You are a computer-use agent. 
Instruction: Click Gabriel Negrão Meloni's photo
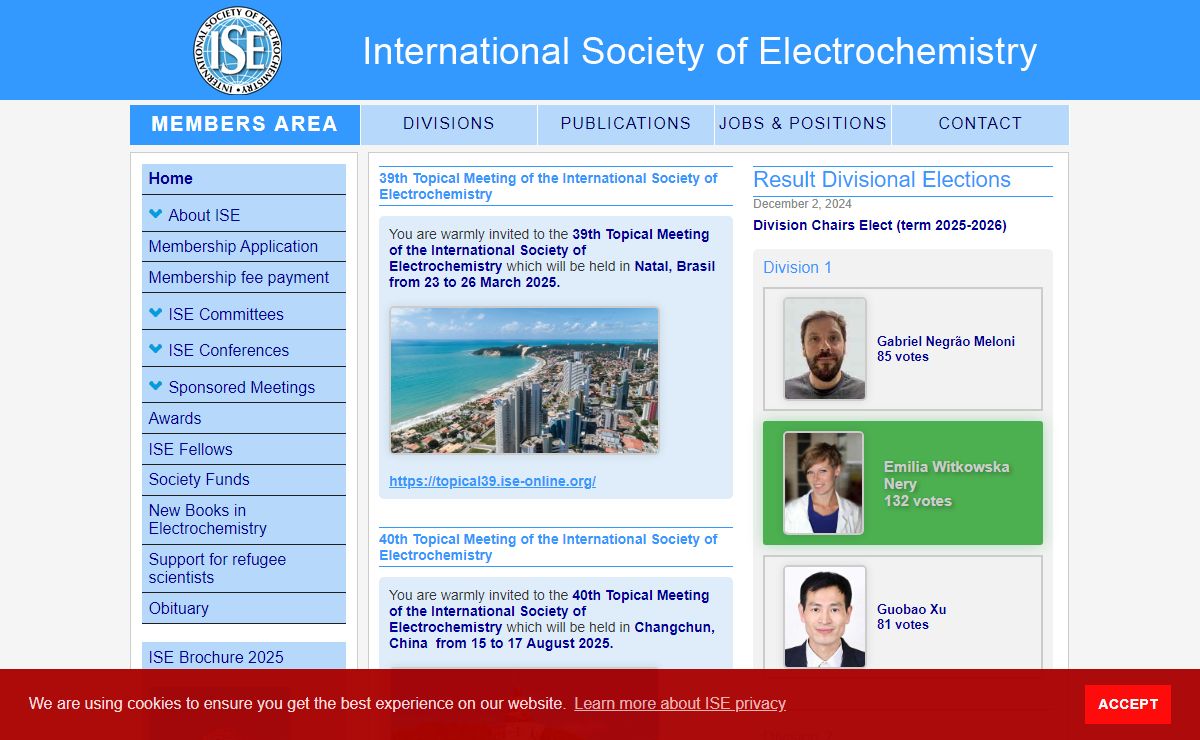825,348
